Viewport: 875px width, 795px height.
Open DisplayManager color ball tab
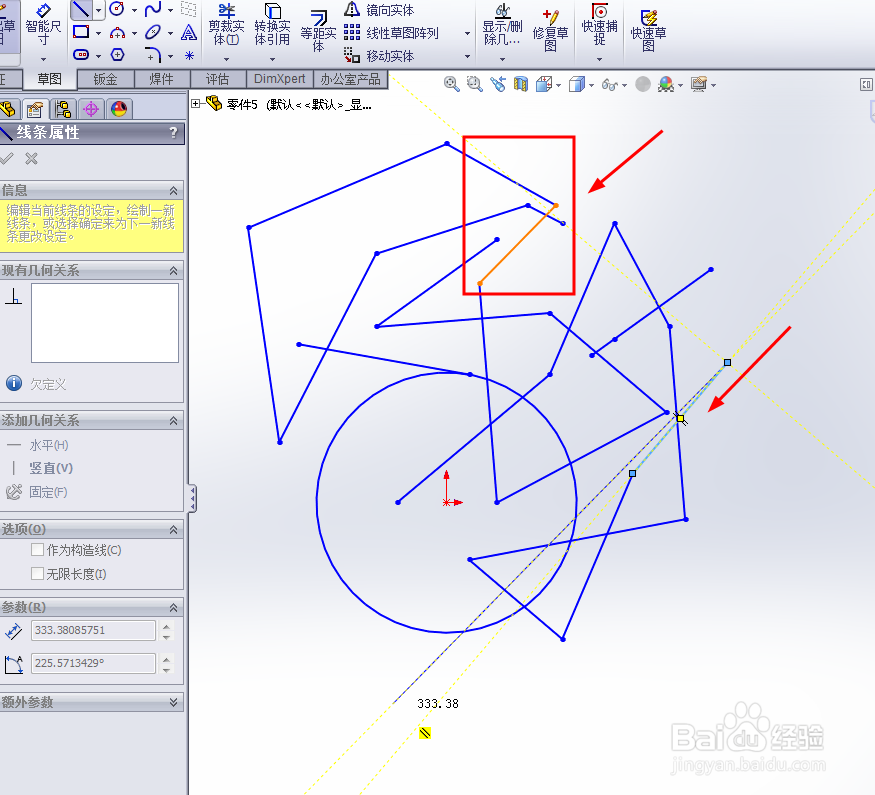119,109
